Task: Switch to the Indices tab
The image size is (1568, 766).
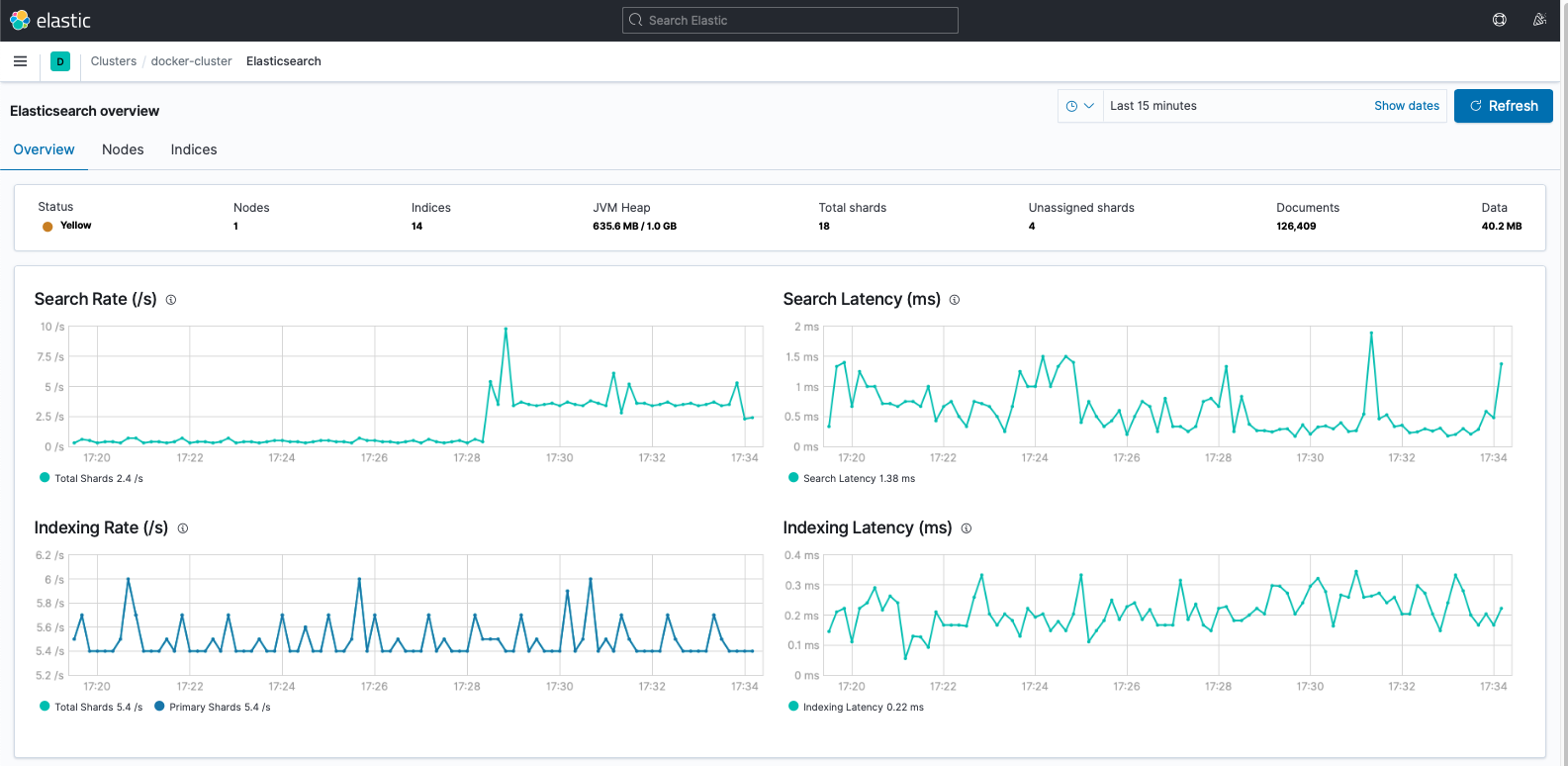Action: tap(194, 149)
